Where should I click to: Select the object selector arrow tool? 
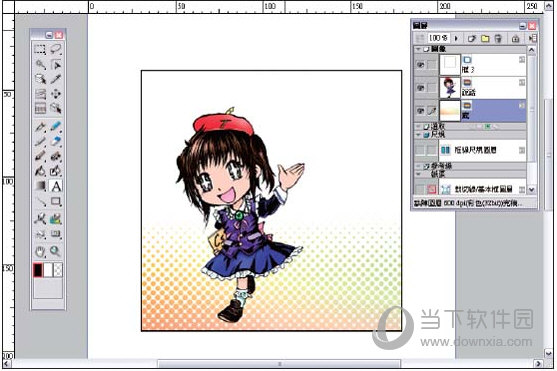[x=56, y=64]
